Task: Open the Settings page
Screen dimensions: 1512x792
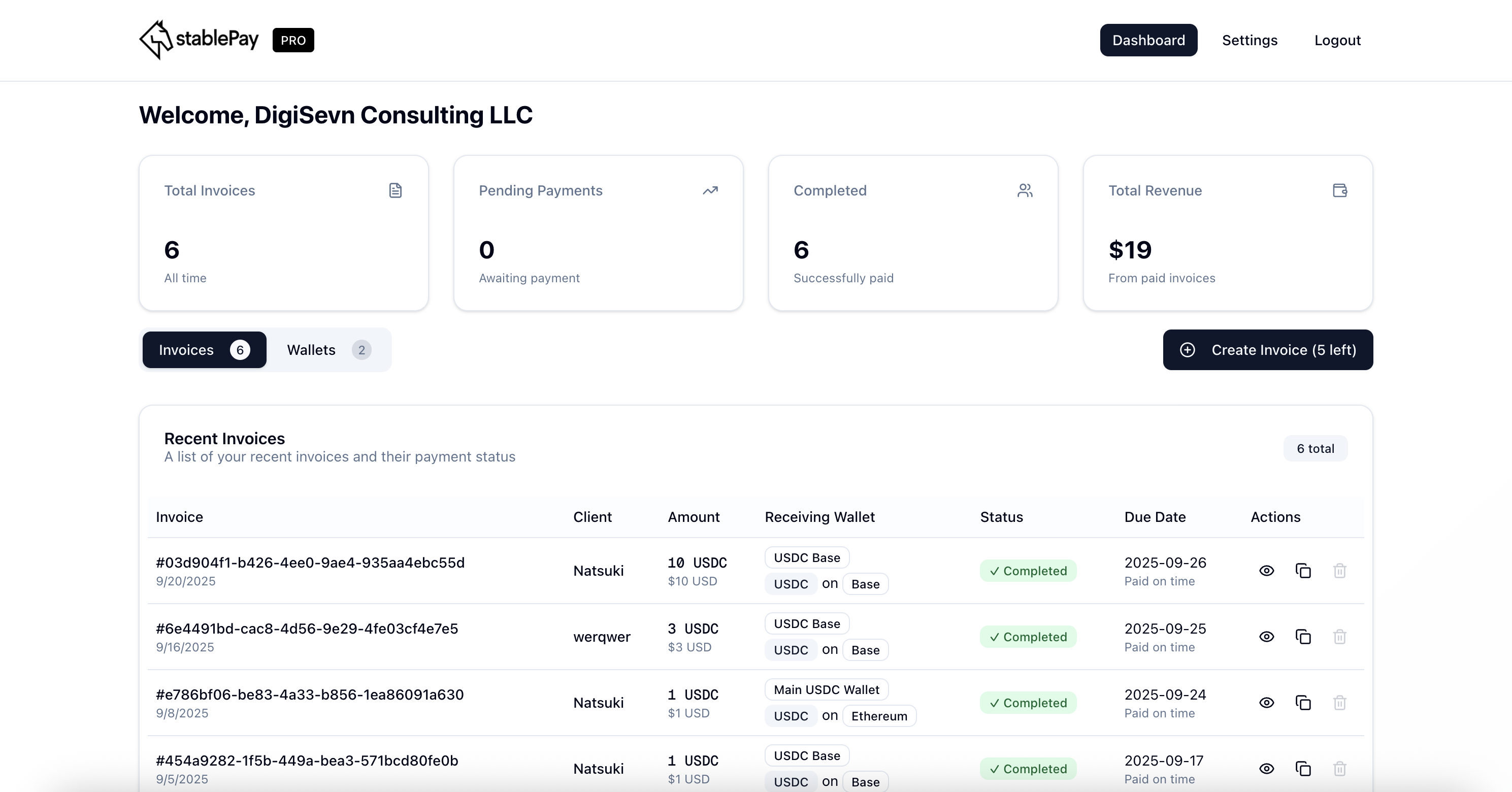Action: (1249, 41)
